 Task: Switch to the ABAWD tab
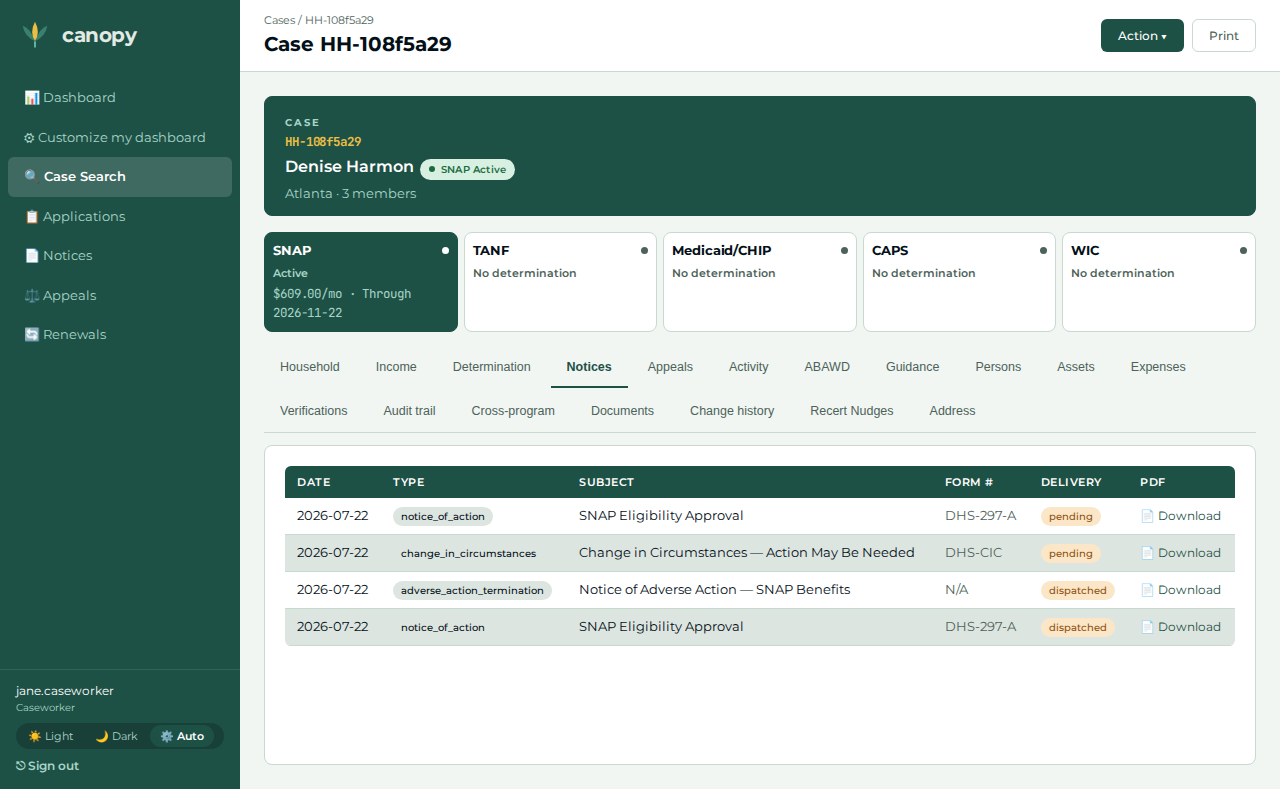click(827, 367)
